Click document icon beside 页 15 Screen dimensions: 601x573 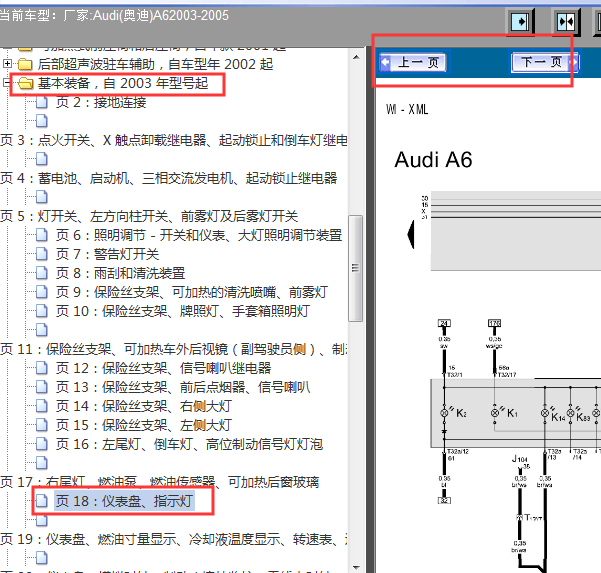42,425
